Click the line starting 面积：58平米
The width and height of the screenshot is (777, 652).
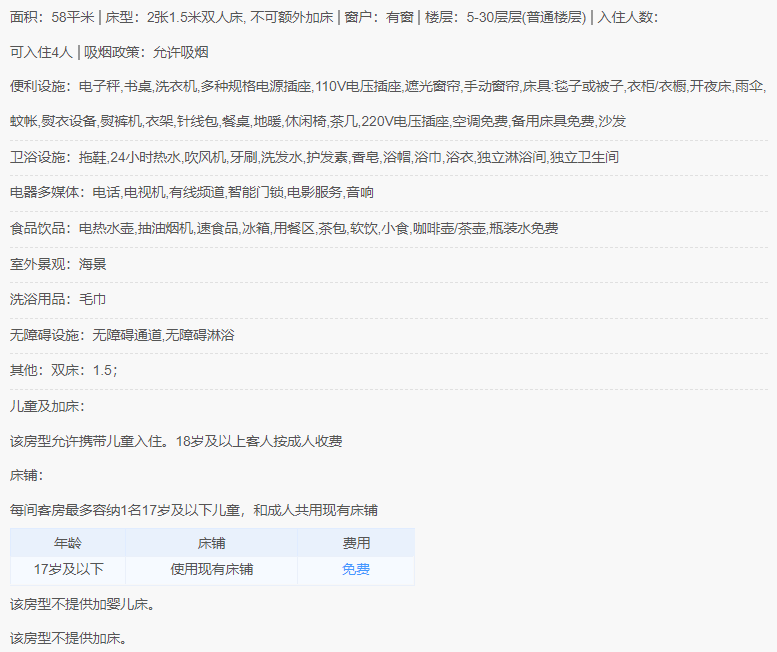(x=334, y=18)
